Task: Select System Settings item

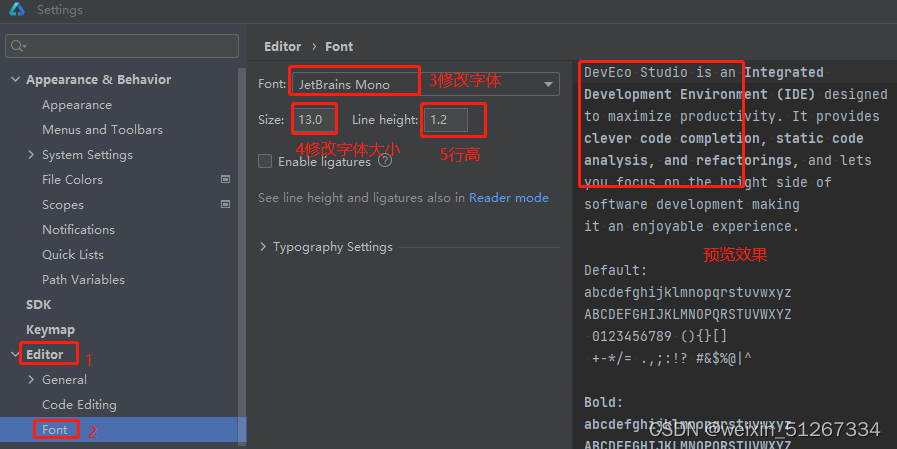Action: (87, 154)
